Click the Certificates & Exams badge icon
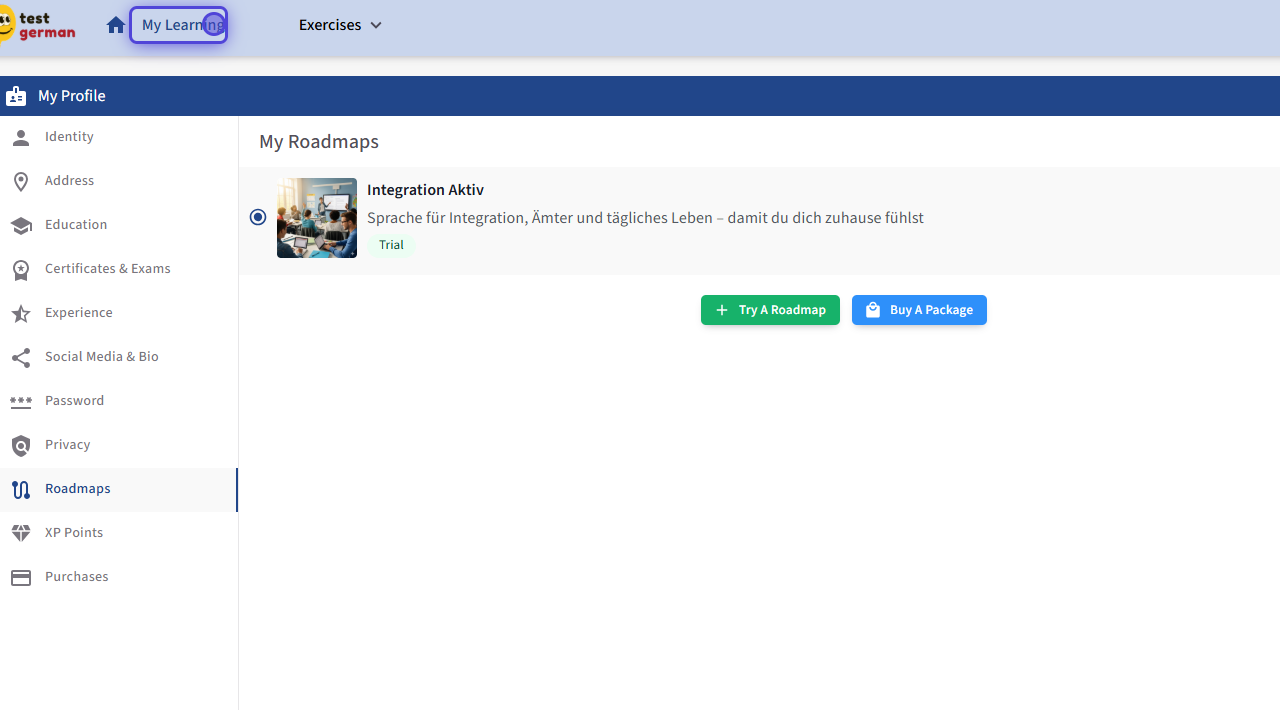 point(21,269)
